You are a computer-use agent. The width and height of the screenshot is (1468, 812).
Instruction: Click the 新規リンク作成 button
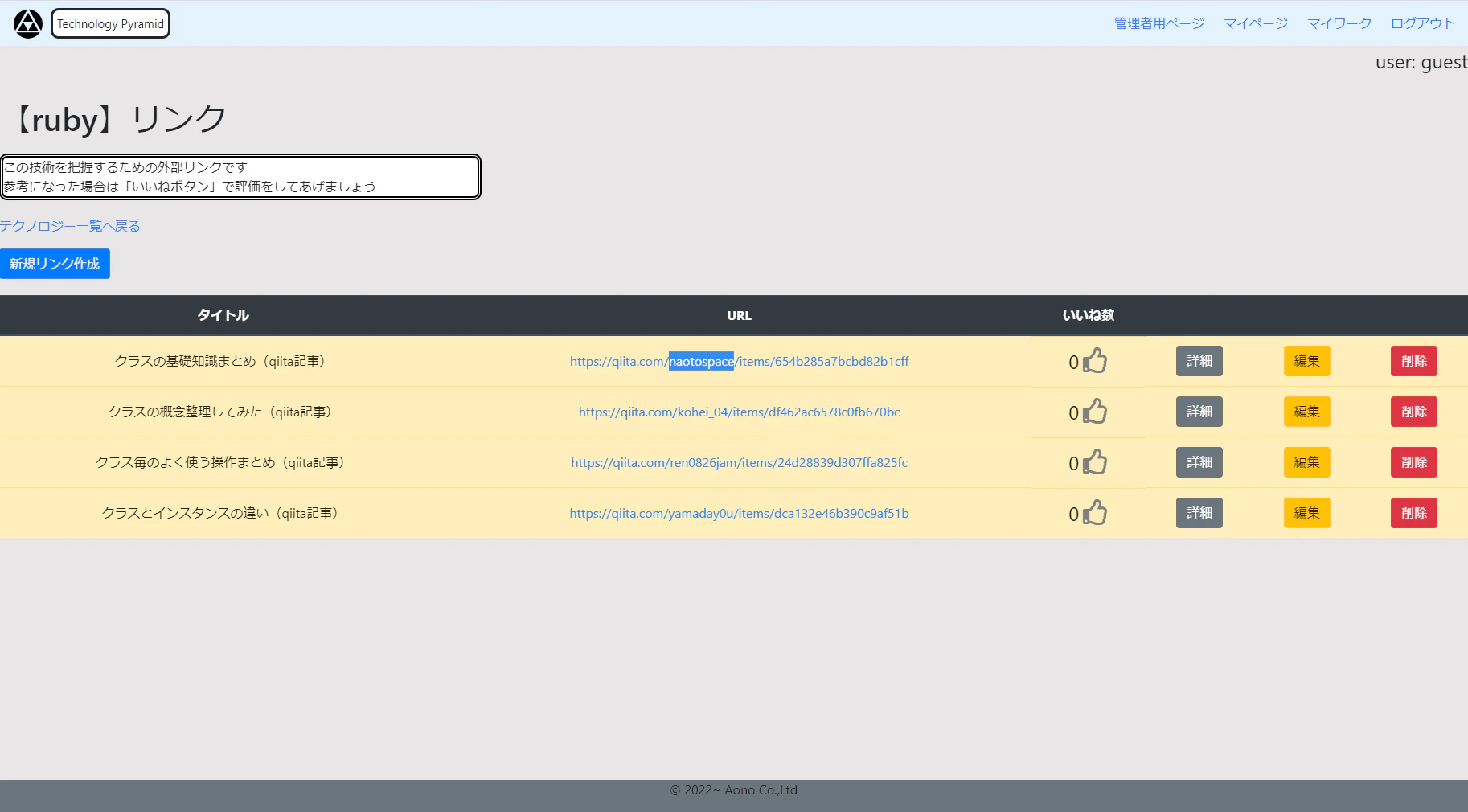click(x=55, y=264)
